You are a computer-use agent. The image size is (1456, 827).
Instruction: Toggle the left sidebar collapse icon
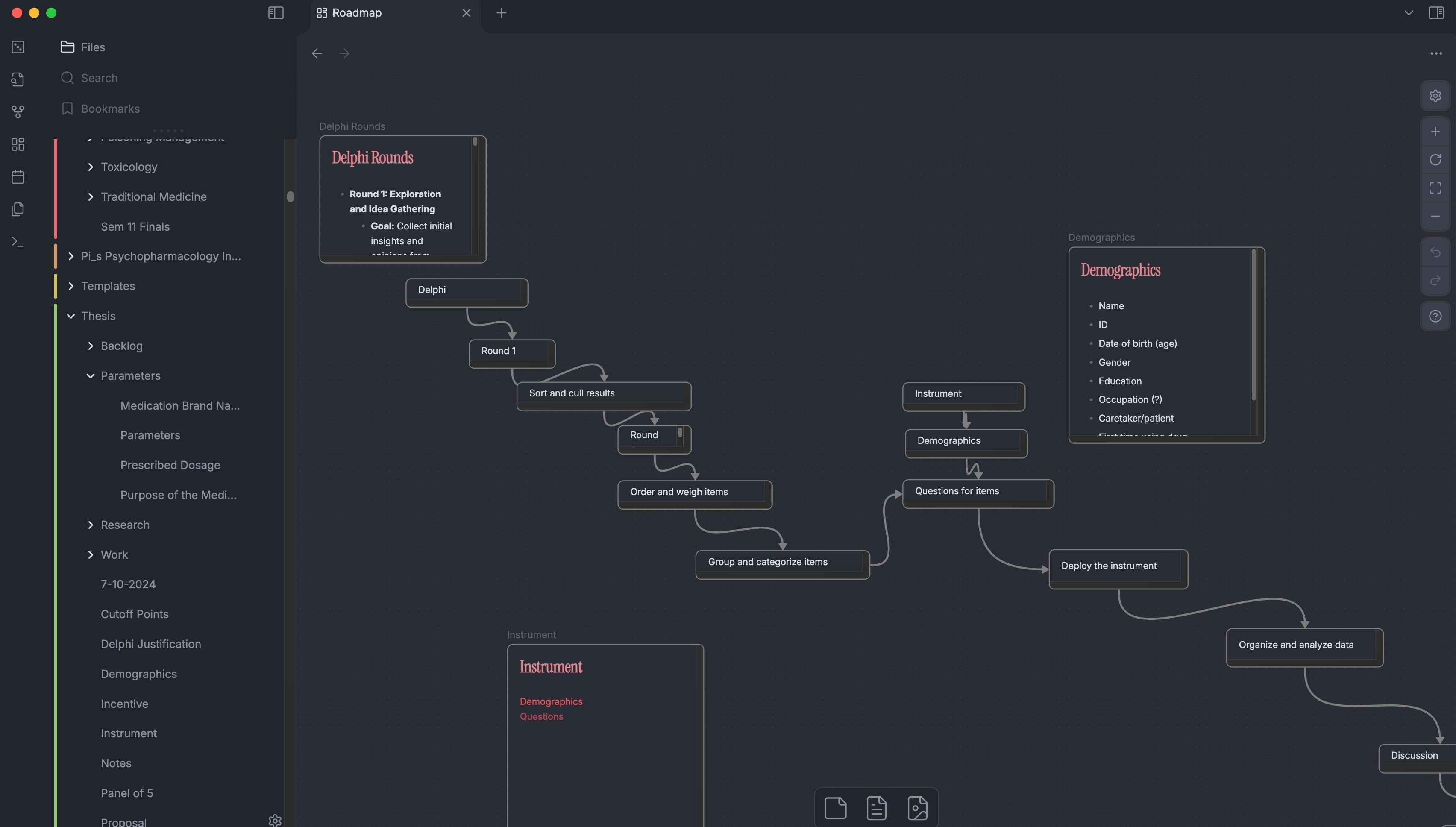point(276,12)
